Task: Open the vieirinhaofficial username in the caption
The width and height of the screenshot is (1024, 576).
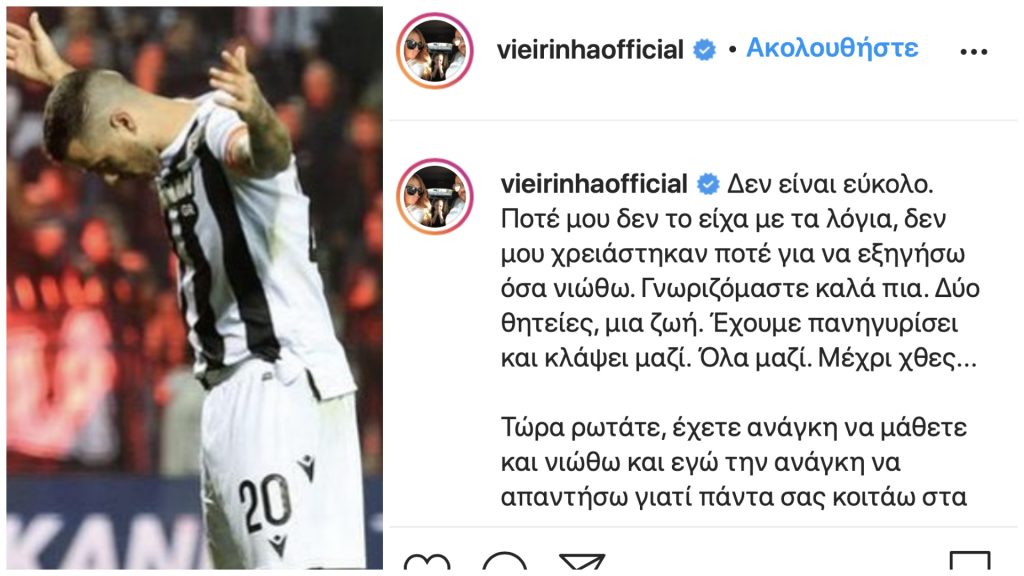Action: [594, 184]
